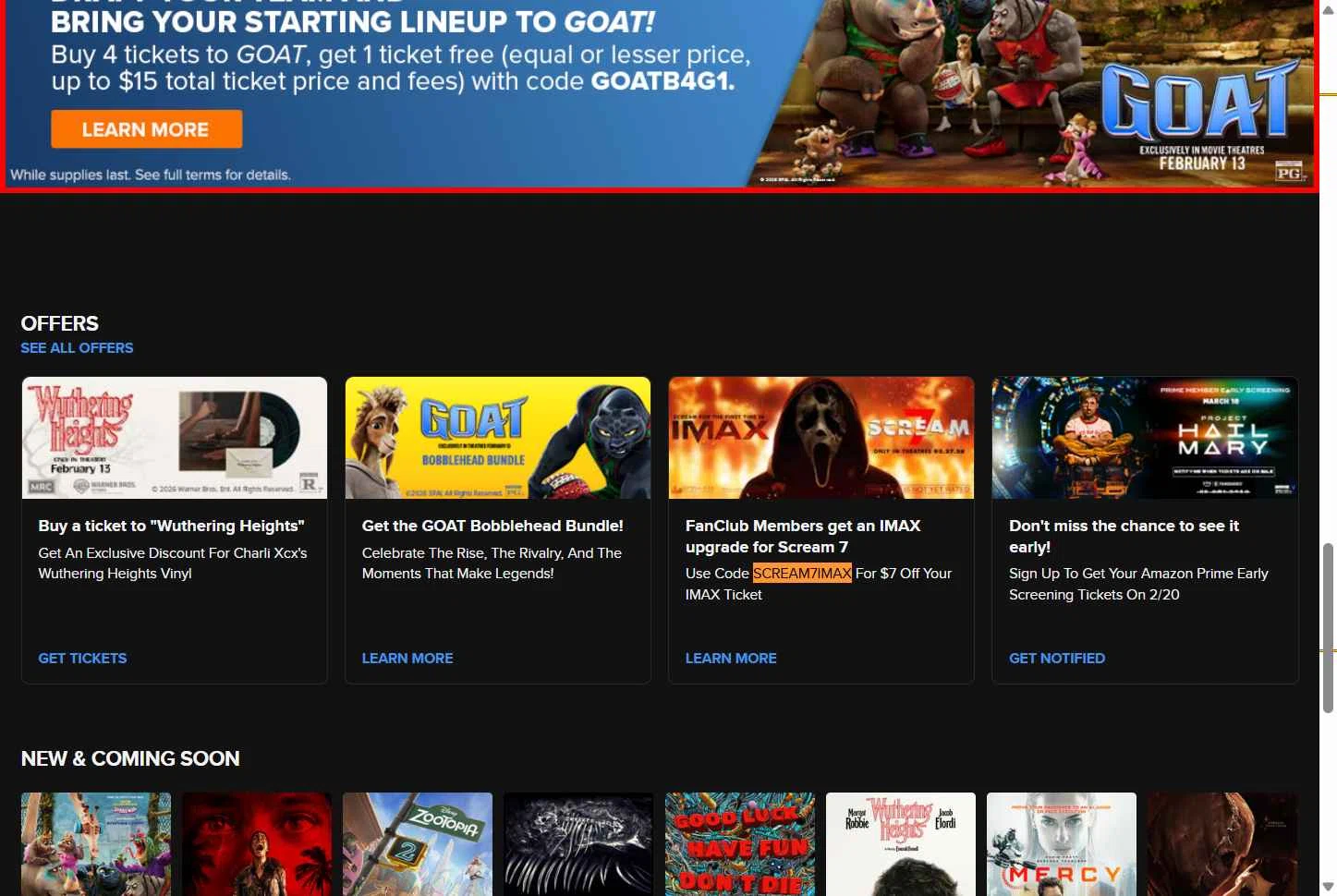Select 'Celebrate The Rise, The Rivalry' description
Viewport: 1337px width, 896px height.
[492, 563]
